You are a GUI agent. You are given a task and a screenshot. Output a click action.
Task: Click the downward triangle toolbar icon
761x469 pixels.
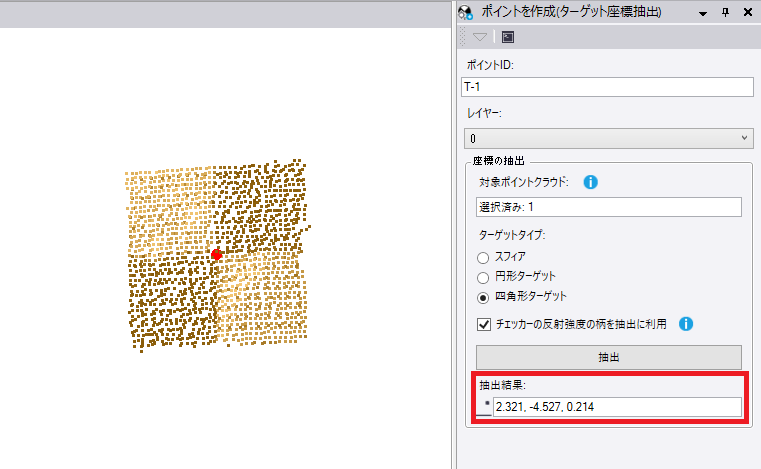click(480, 37)
